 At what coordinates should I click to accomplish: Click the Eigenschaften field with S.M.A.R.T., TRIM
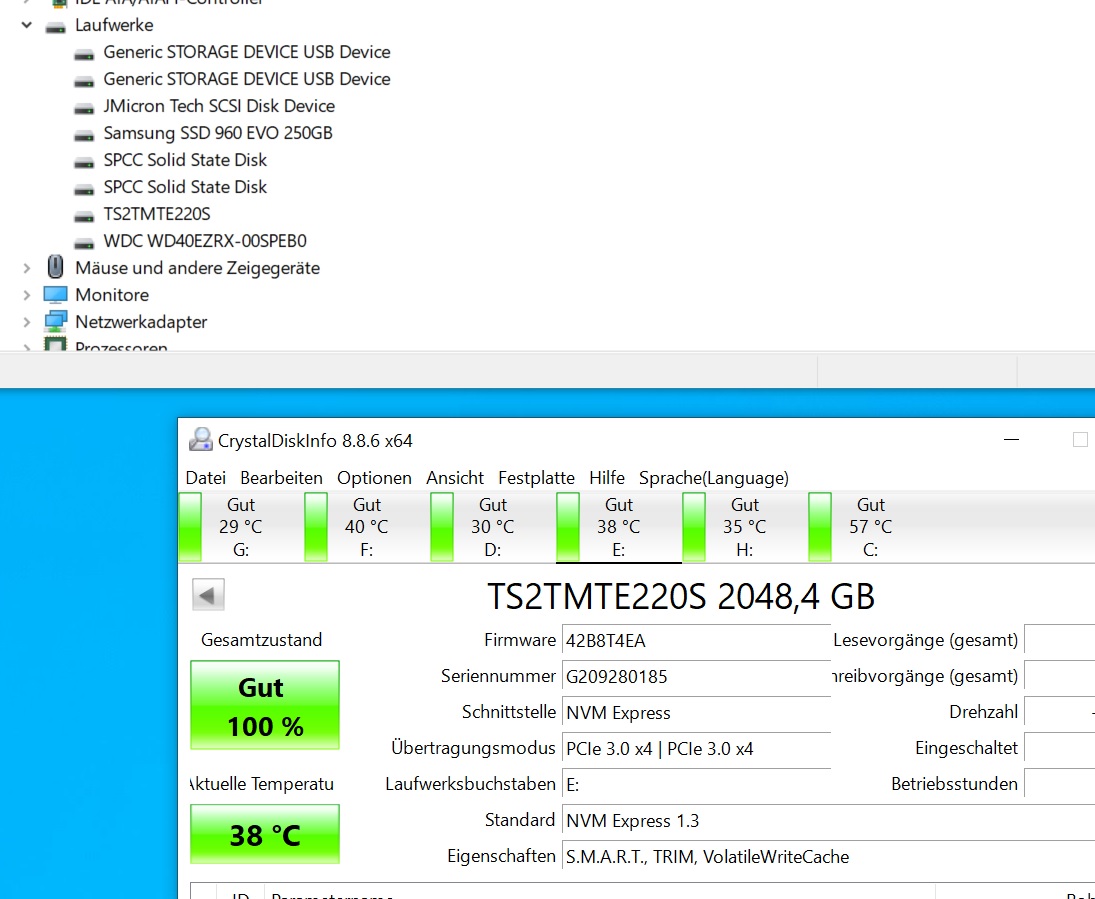click(828, 856)
